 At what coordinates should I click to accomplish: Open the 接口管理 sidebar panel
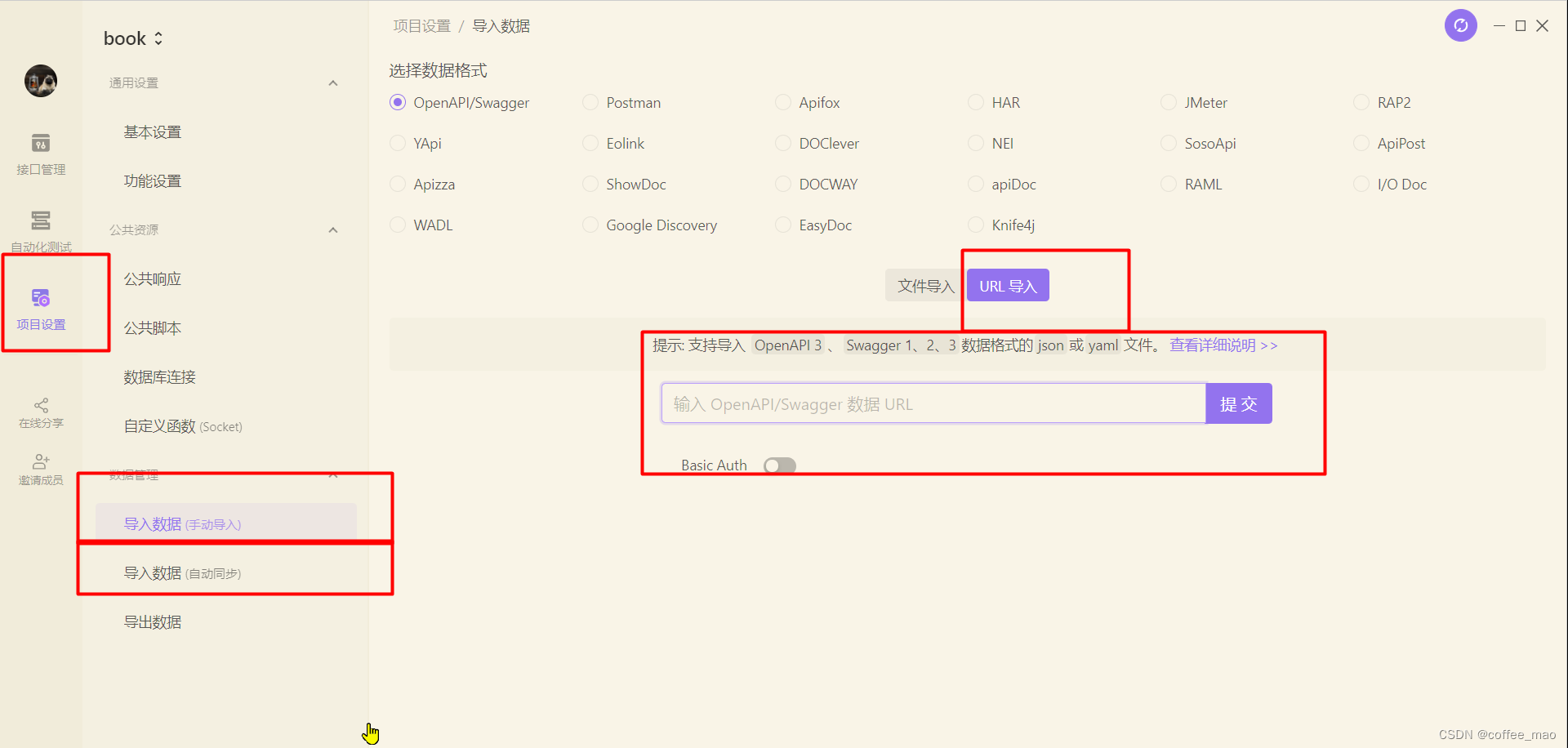(x=40, y=155)
